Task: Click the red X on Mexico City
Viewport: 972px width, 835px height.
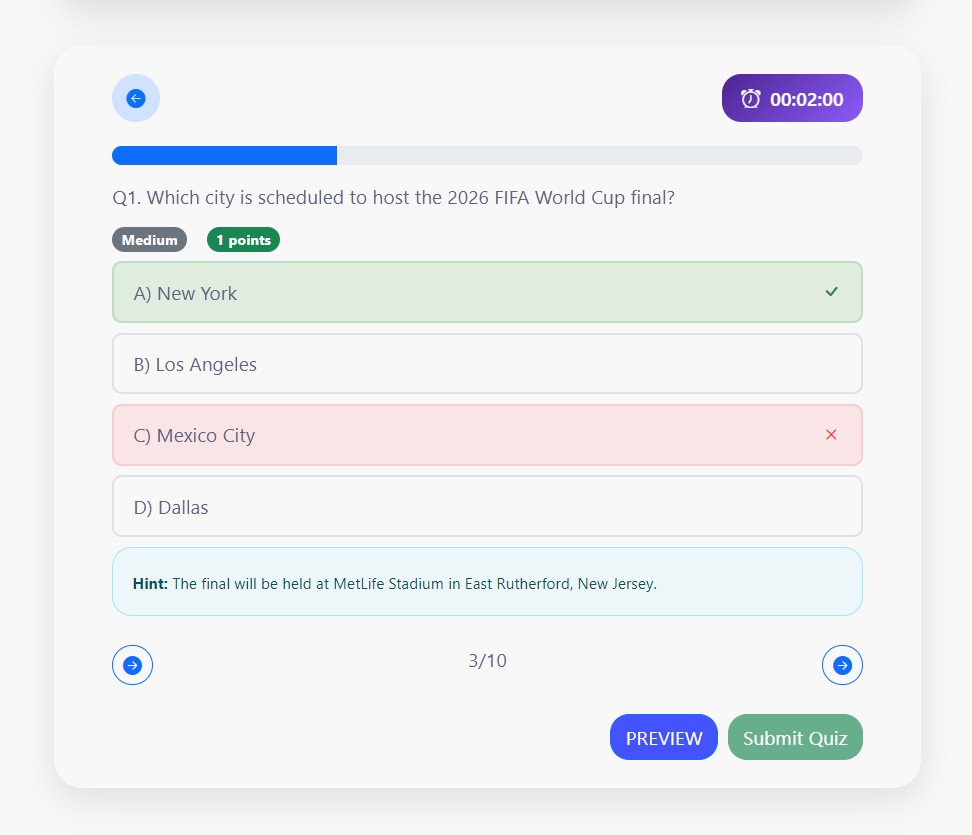Action: (831, 435)
